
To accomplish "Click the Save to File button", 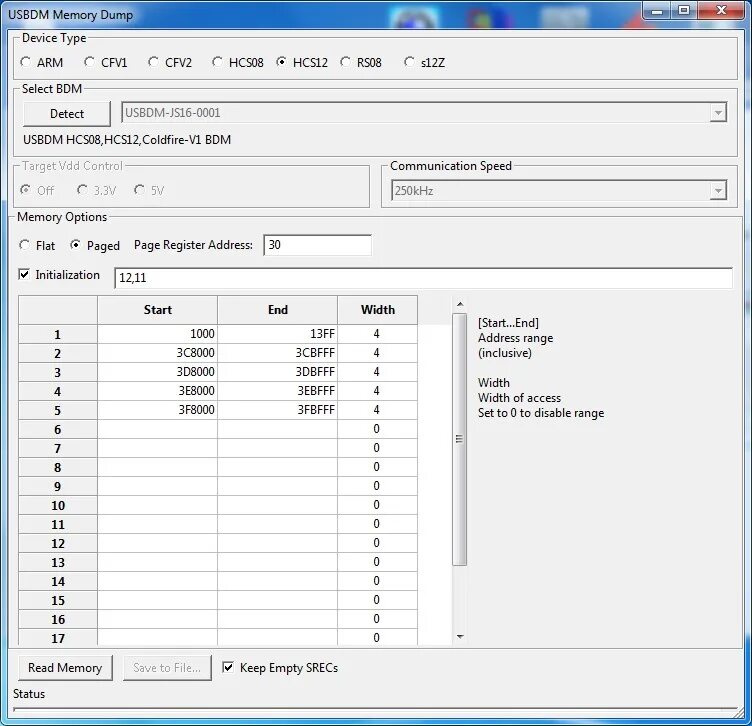I will 167,667.
